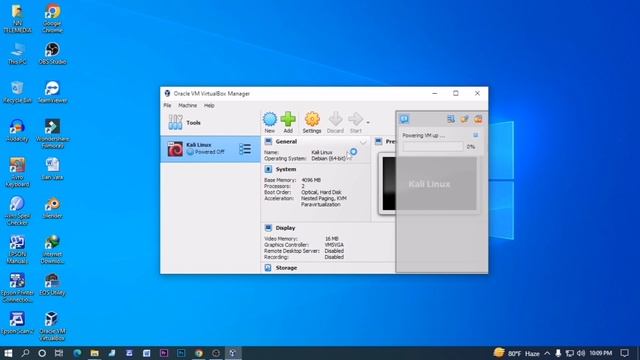
Task: Open EOS Utility desktop shortcut
Action: pos(52,284)
